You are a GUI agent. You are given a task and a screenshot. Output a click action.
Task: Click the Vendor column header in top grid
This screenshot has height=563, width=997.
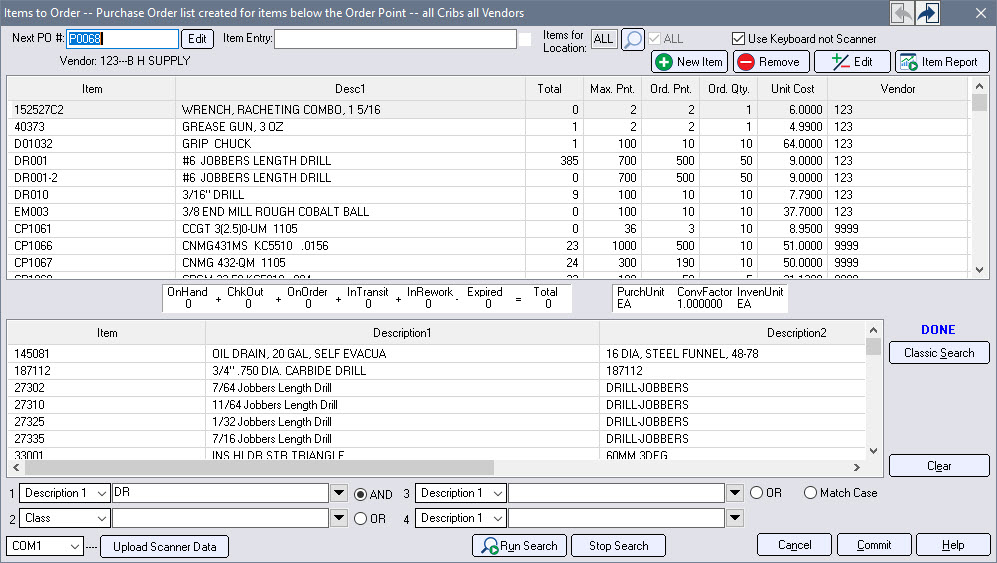(897, 89)
